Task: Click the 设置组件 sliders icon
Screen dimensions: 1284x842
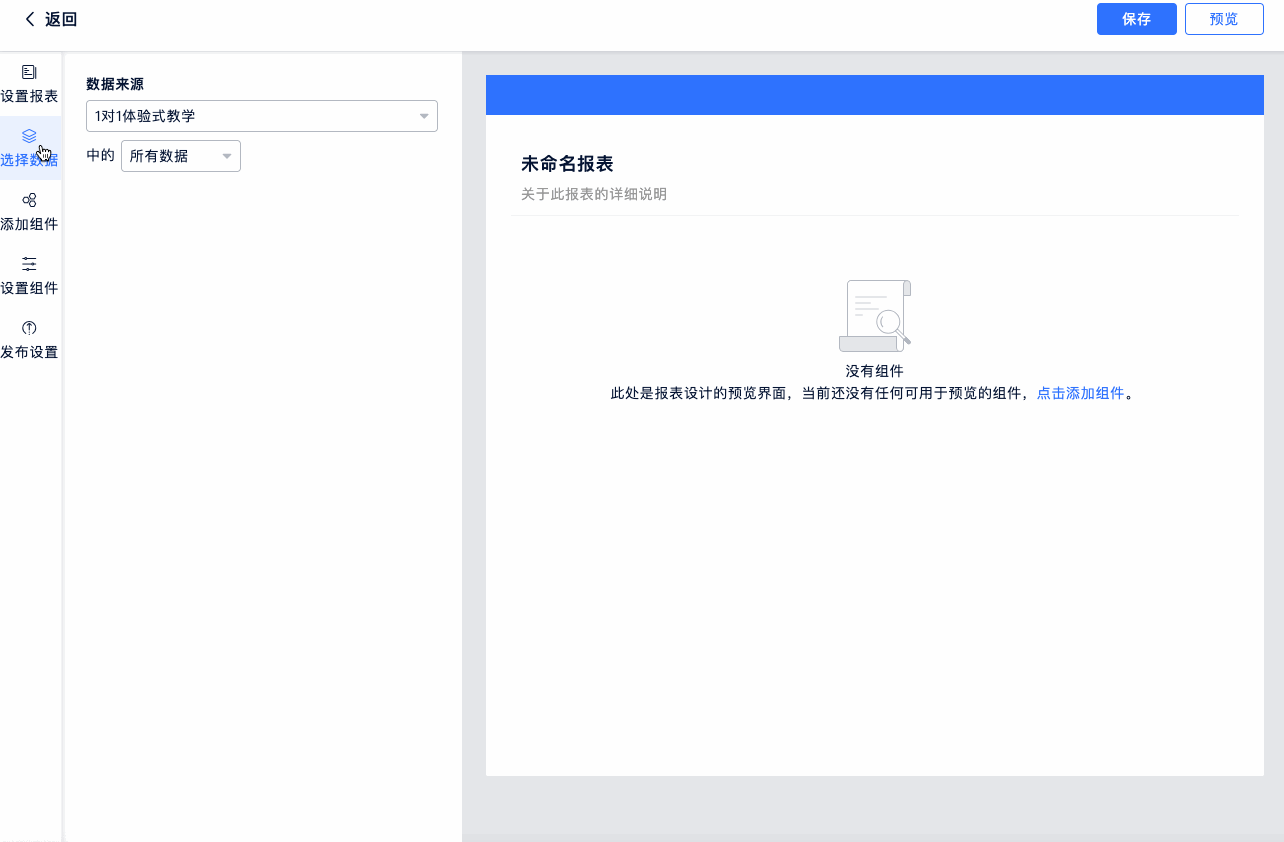Action: [x=29, y=264]
